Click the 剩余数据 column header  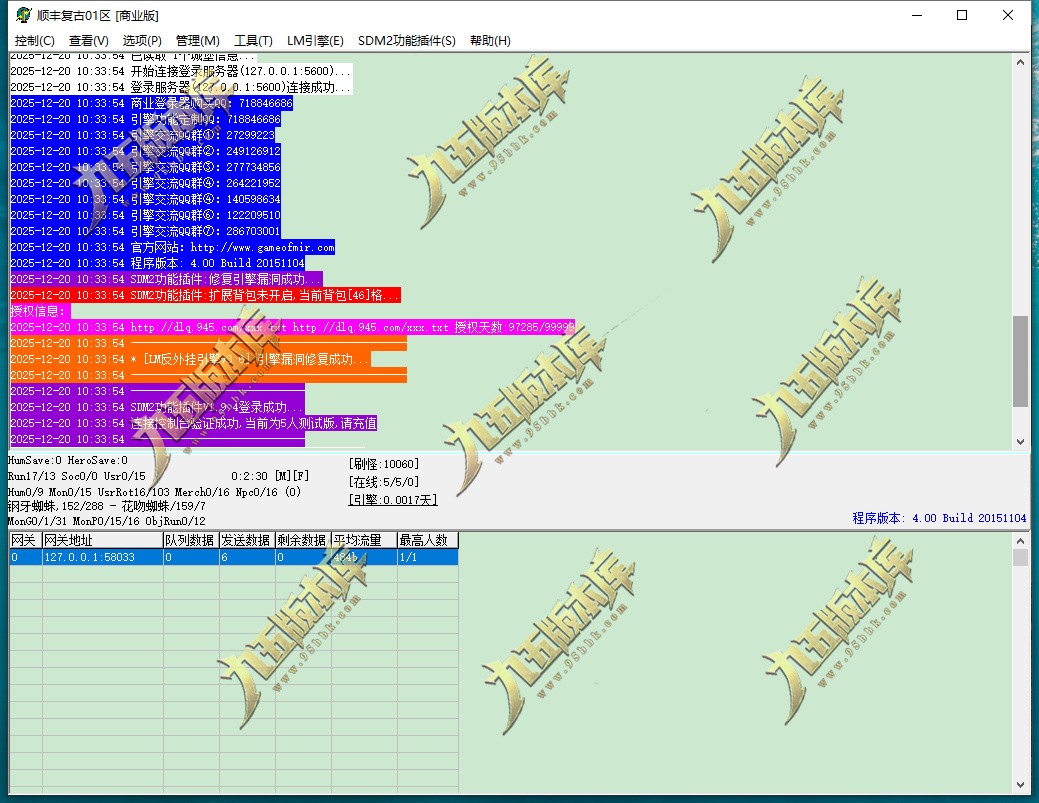point(303,540)
